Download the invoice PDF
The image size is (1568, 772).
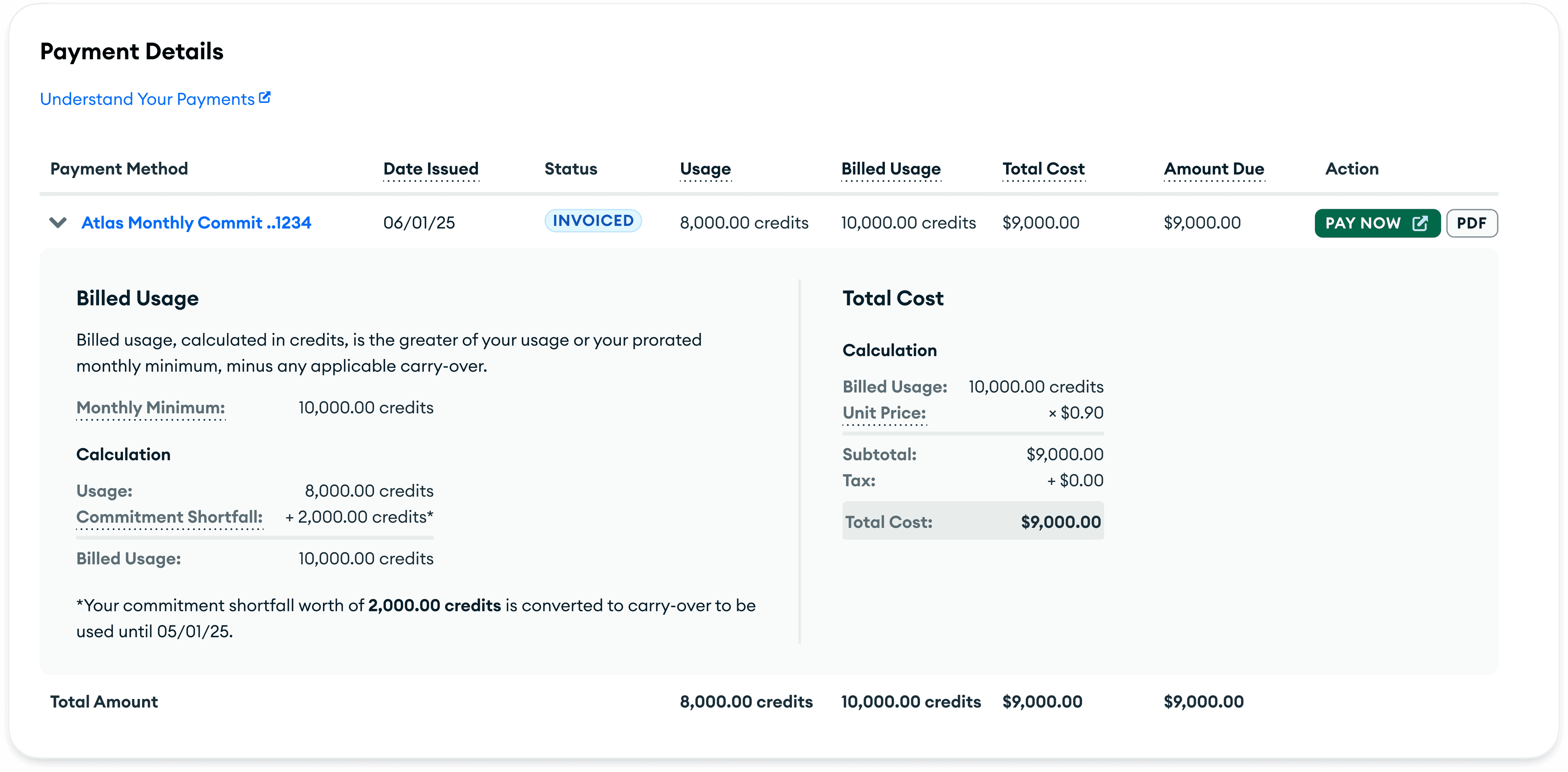pyautogui.click(x=1472, y=223)
